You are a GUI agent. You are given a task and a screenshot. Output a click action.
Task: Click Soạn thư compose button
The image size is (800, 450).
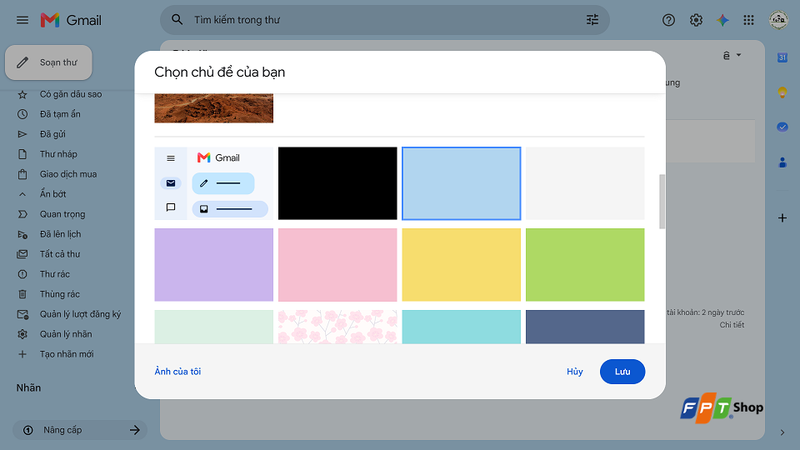click(x=48, y=62)
